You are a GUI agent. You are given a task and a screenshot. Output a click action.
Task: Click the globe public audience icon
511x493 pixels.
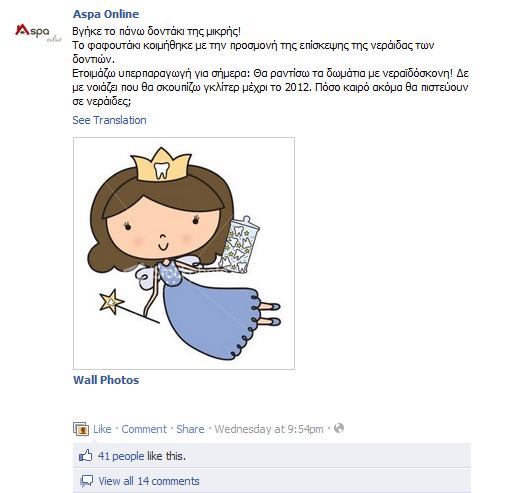[x=339, y=428]
